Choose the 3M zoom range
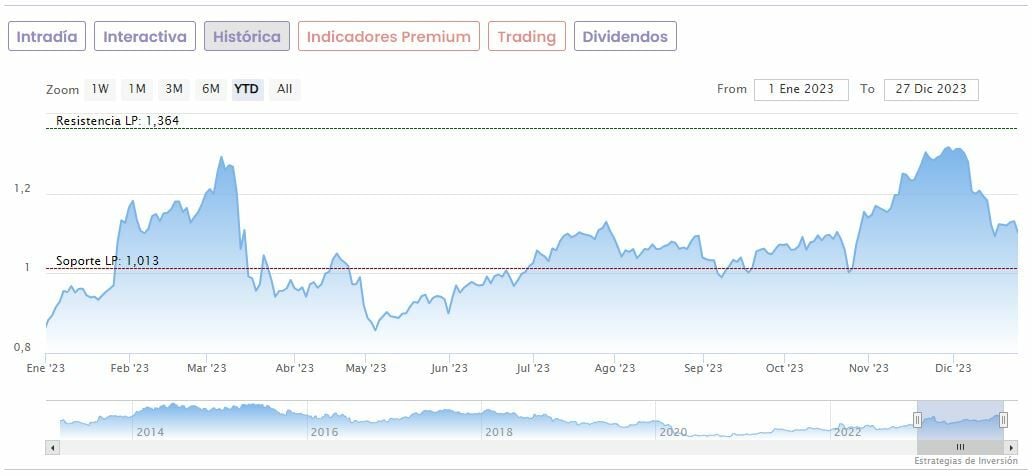1032x476 pixels. tap(174, 89)
